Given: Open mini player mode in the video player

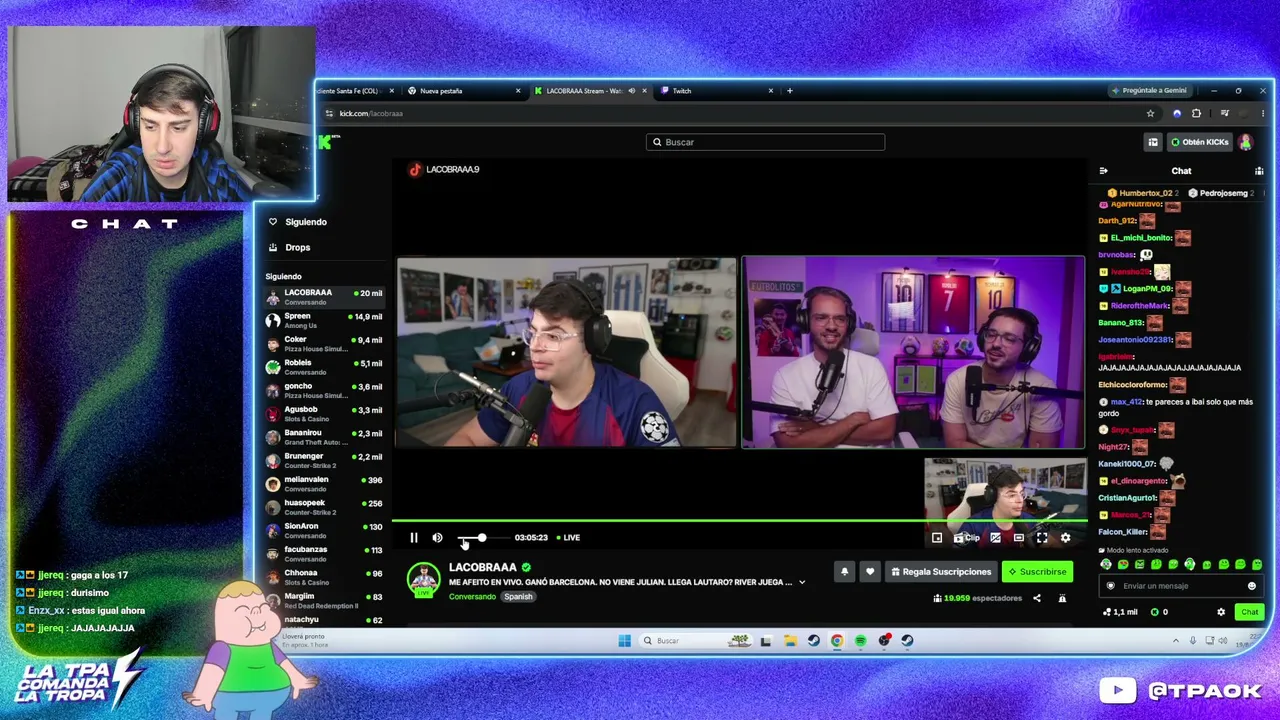Looking at the screenshot, I should pyautogui.click(x=937, y=538).
